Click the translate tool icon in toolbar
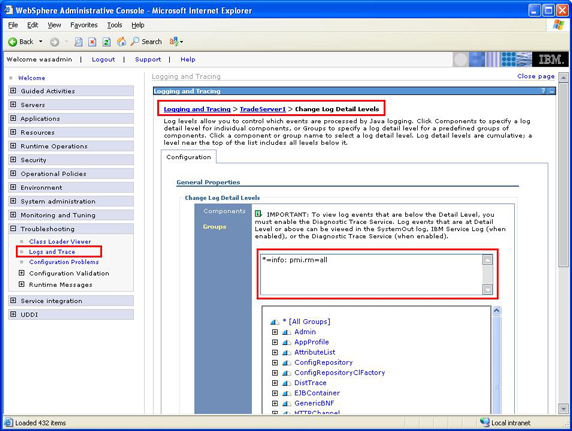 tap(174, 42)
